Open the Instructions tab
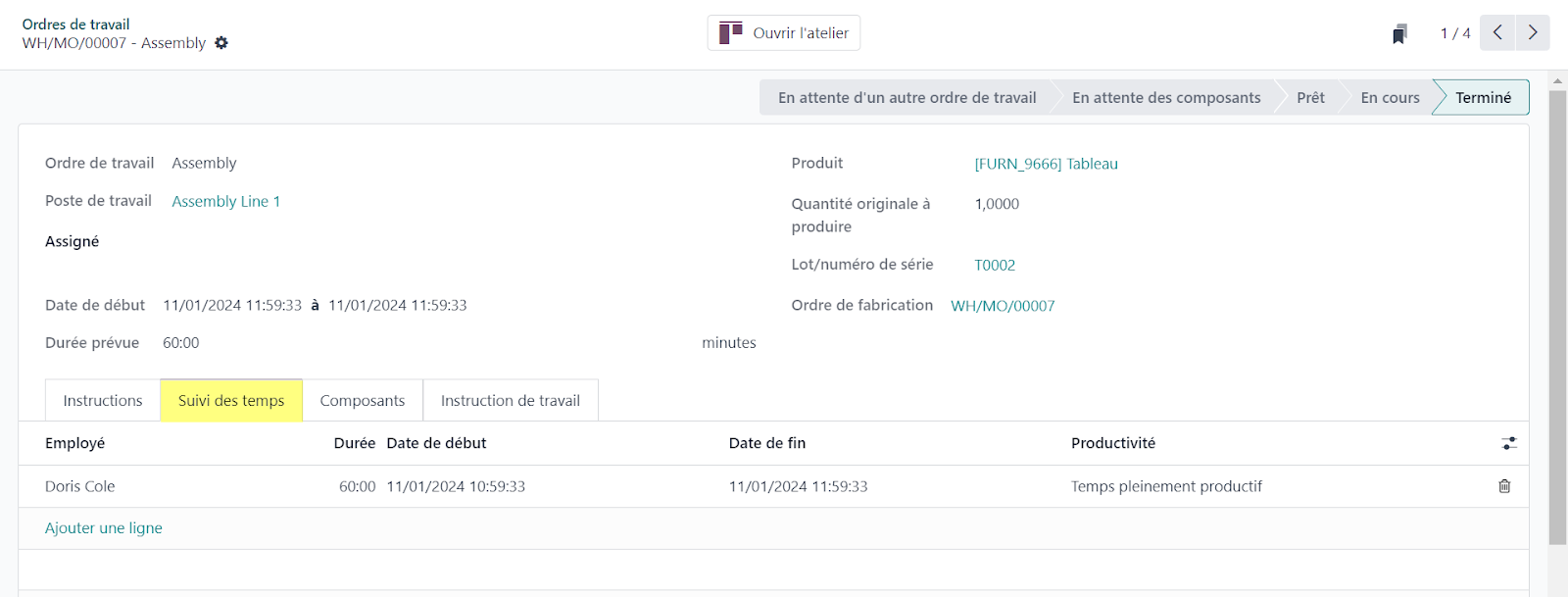Image resolution: width=1568 pixels, height=597 pixels. pyautogui.click(x=103, y=401)
